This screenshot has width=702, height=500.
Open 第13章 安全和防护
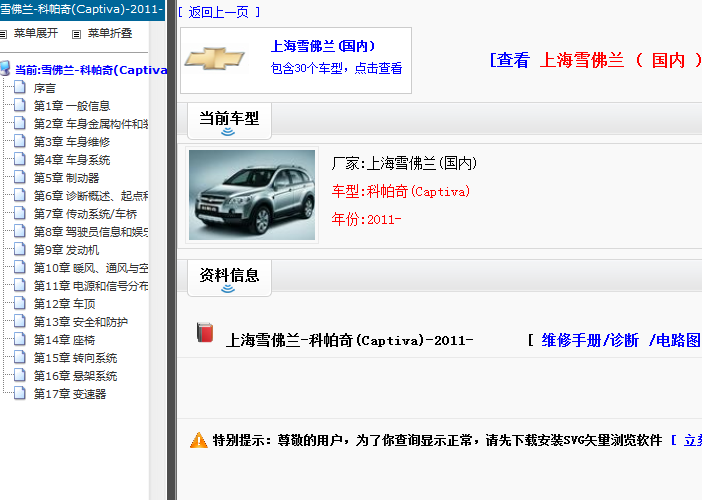(x=81, y=322)
